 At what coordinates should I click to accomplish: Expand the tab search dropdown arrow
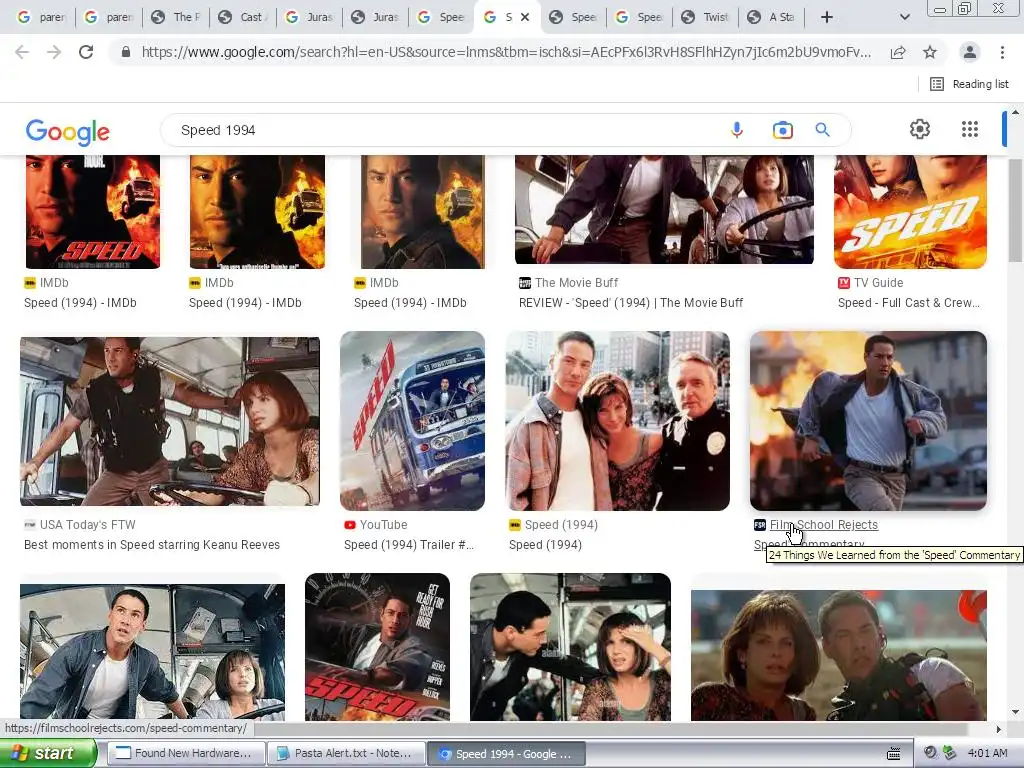coord(904,17)
